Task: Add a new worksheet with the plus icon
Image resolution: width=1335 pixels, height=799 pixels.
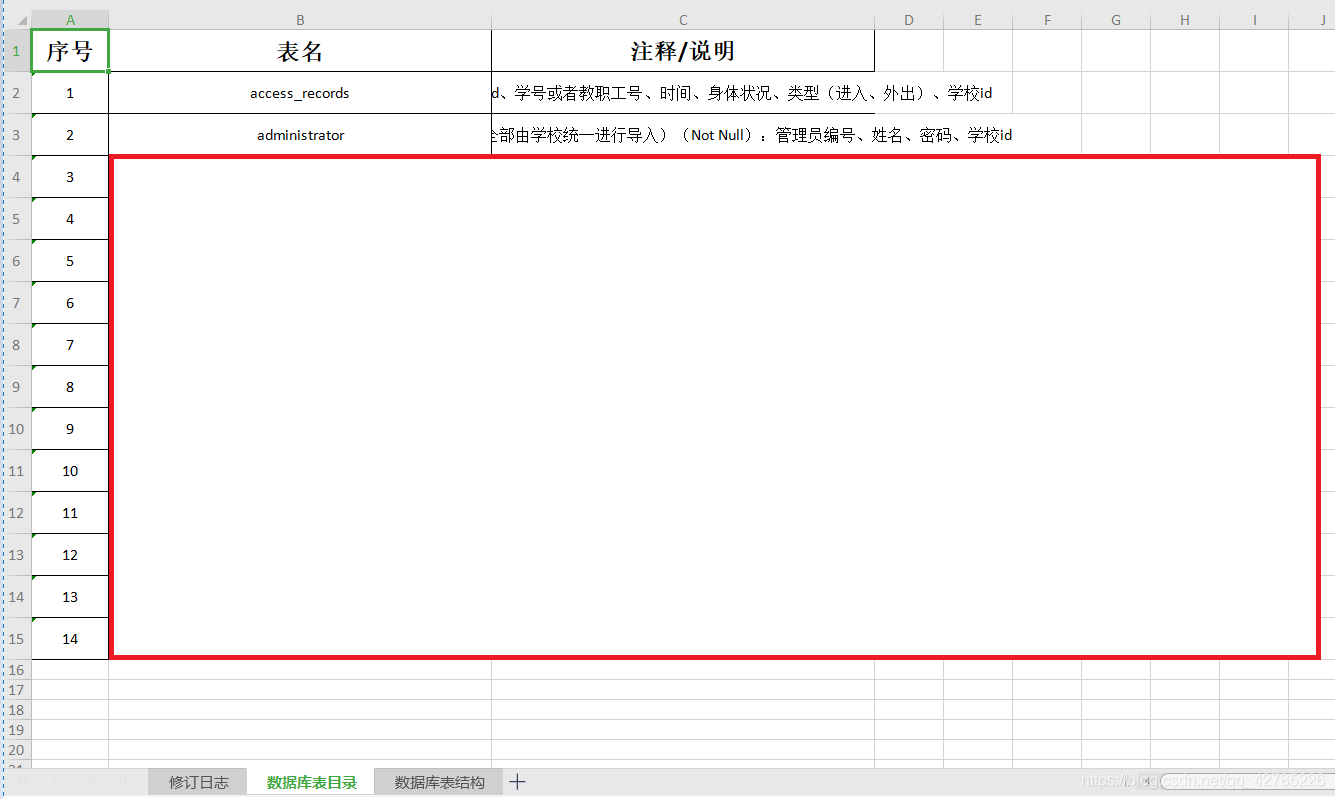Action: 517,781
